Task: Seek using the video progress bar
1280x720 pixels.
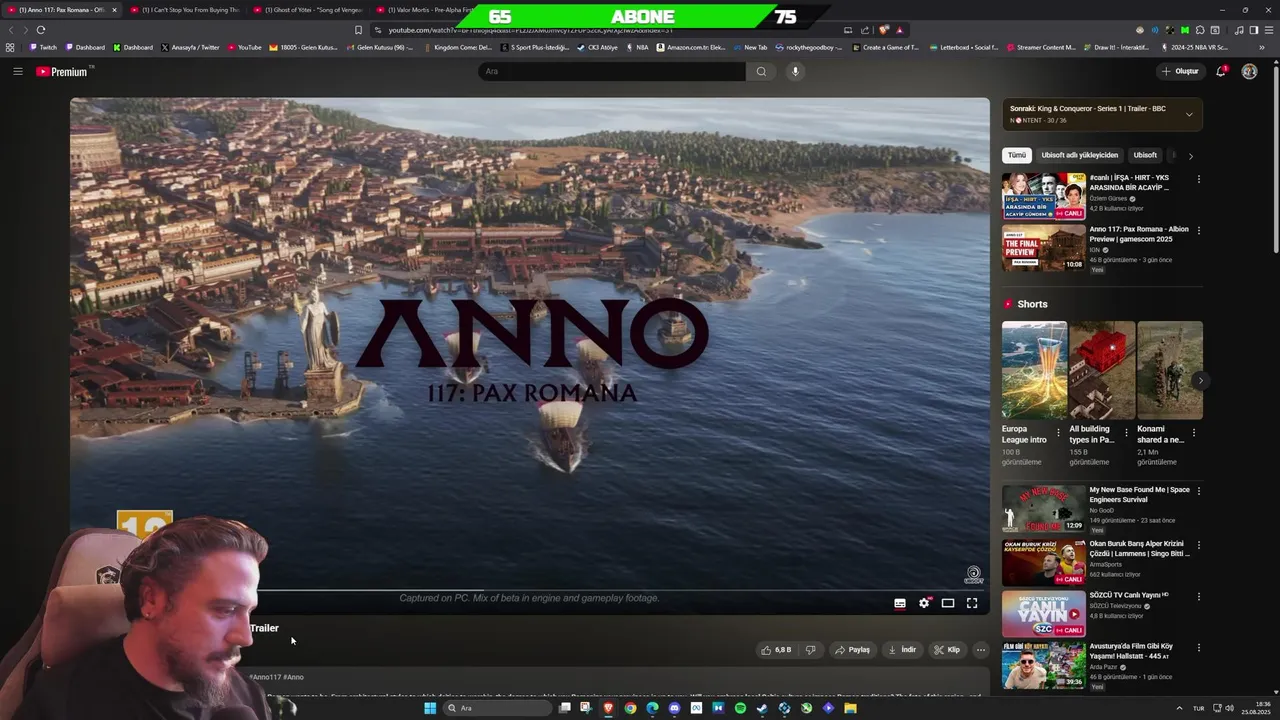Action: click(620, 590)
